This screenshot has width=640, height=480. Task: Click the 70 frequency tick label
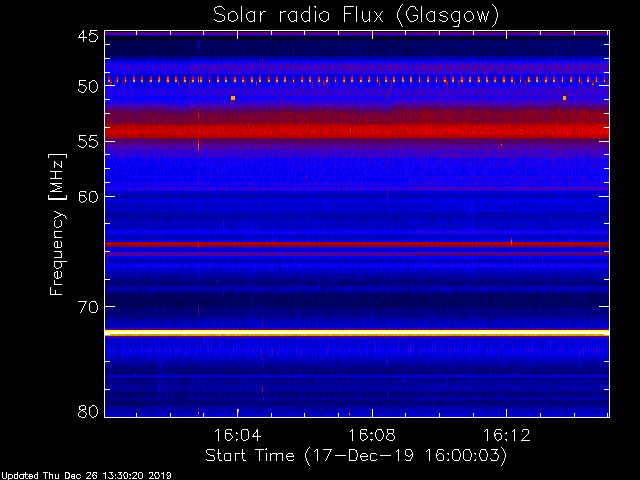[x=88, y=307]
